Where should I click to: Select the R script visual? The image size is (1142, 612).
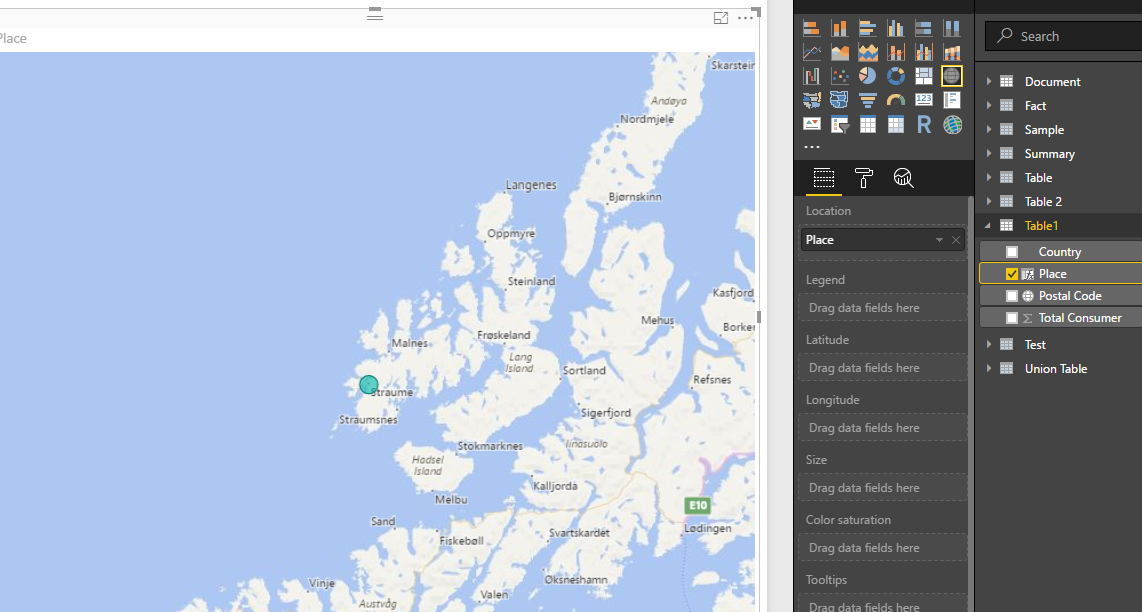pyautogui.click(x=924, y=125)
